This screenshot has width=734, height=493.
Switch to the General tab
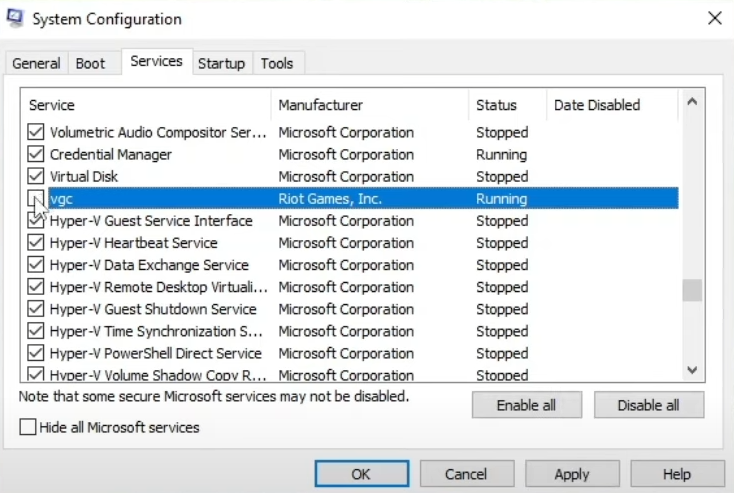click(36, 63)
